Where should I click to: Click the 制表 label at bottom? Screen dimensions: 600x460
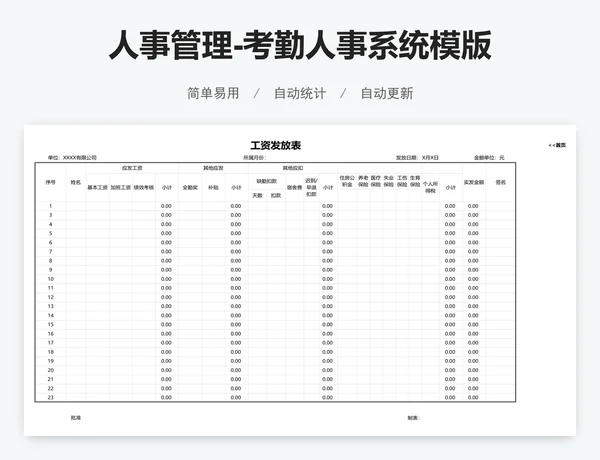point(413,418)
